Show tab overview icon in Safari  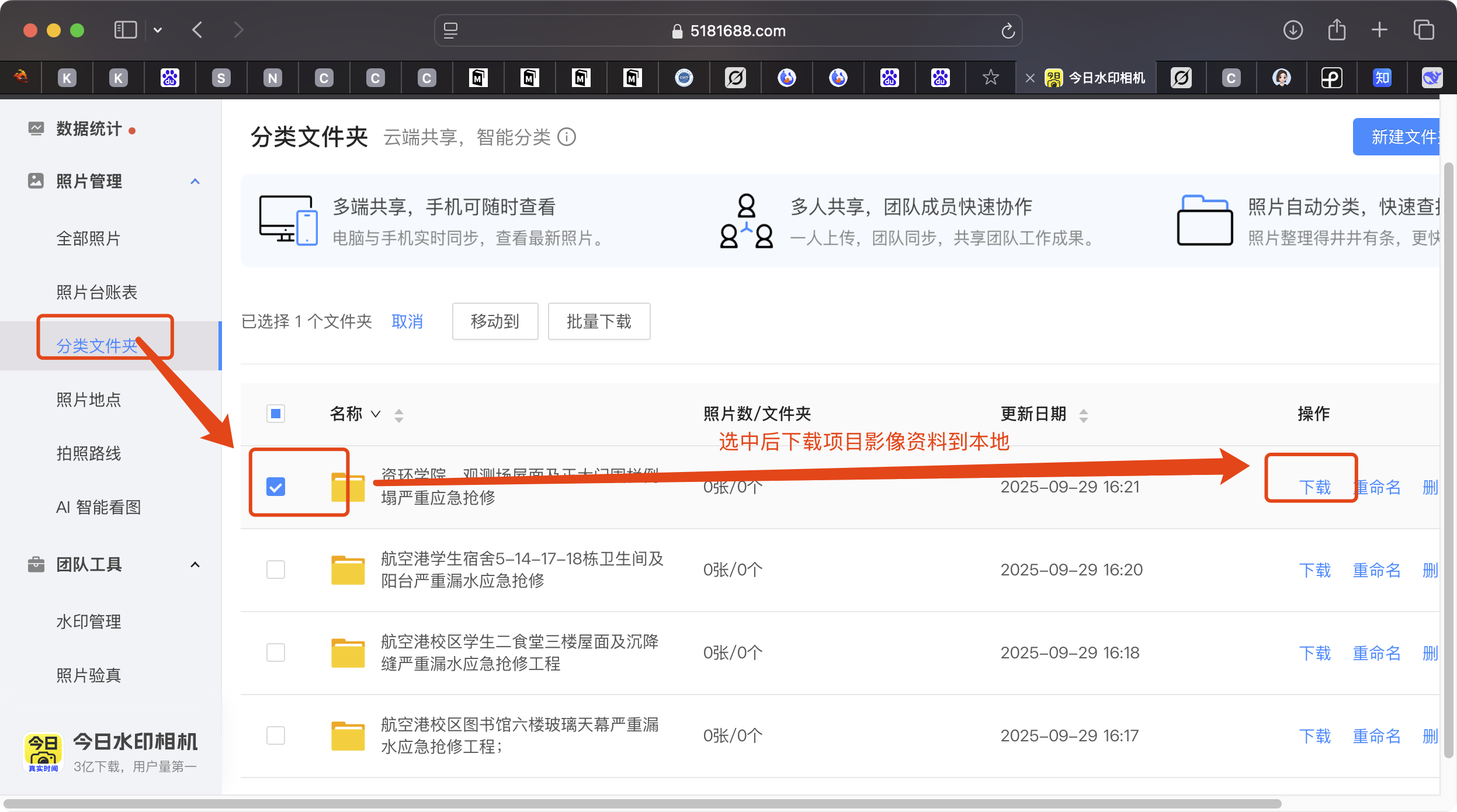pos(1424,30)
